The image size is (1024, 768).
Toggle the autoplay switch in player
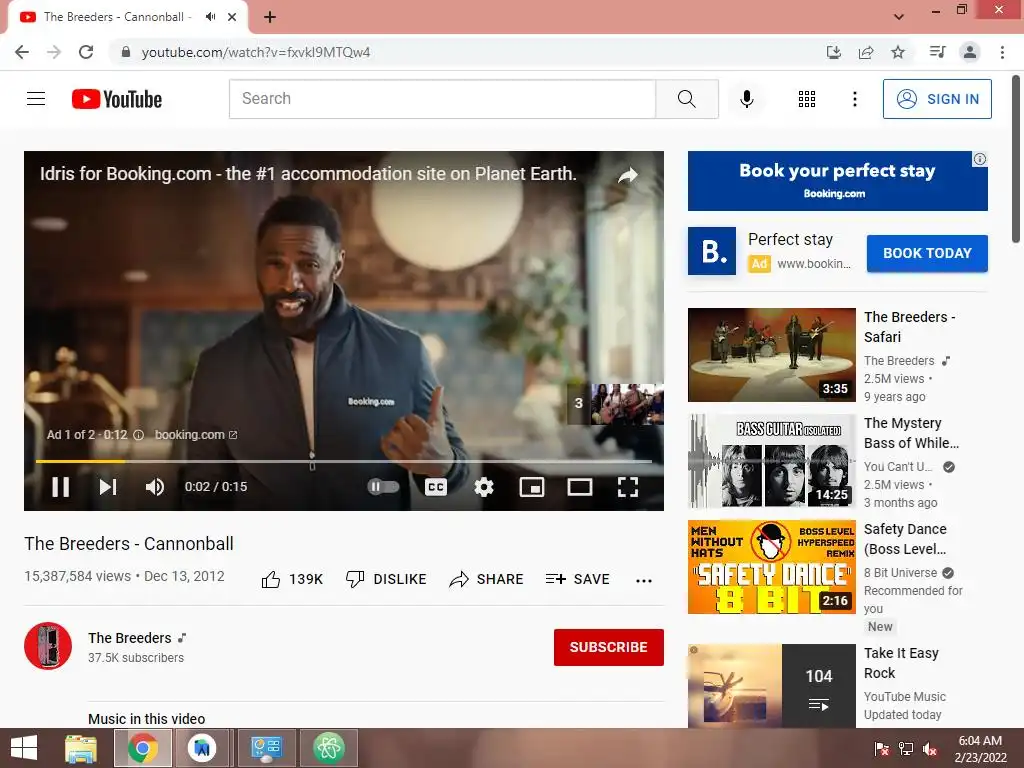tap(383, 487)
